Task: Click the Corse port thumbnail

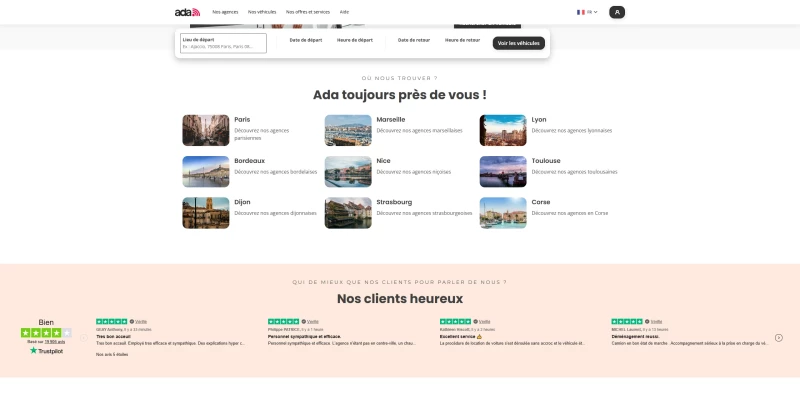Action: (503, 213)
